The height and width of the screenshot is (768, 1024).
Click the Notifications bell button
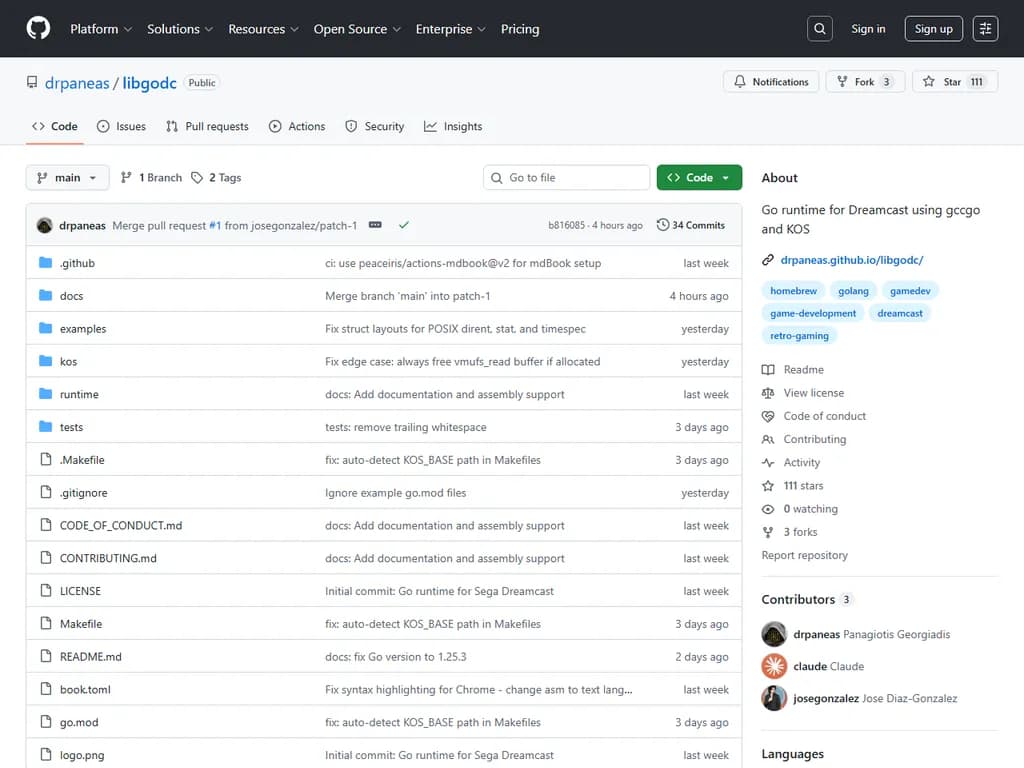pyautogui.click(x=771, y=82)
